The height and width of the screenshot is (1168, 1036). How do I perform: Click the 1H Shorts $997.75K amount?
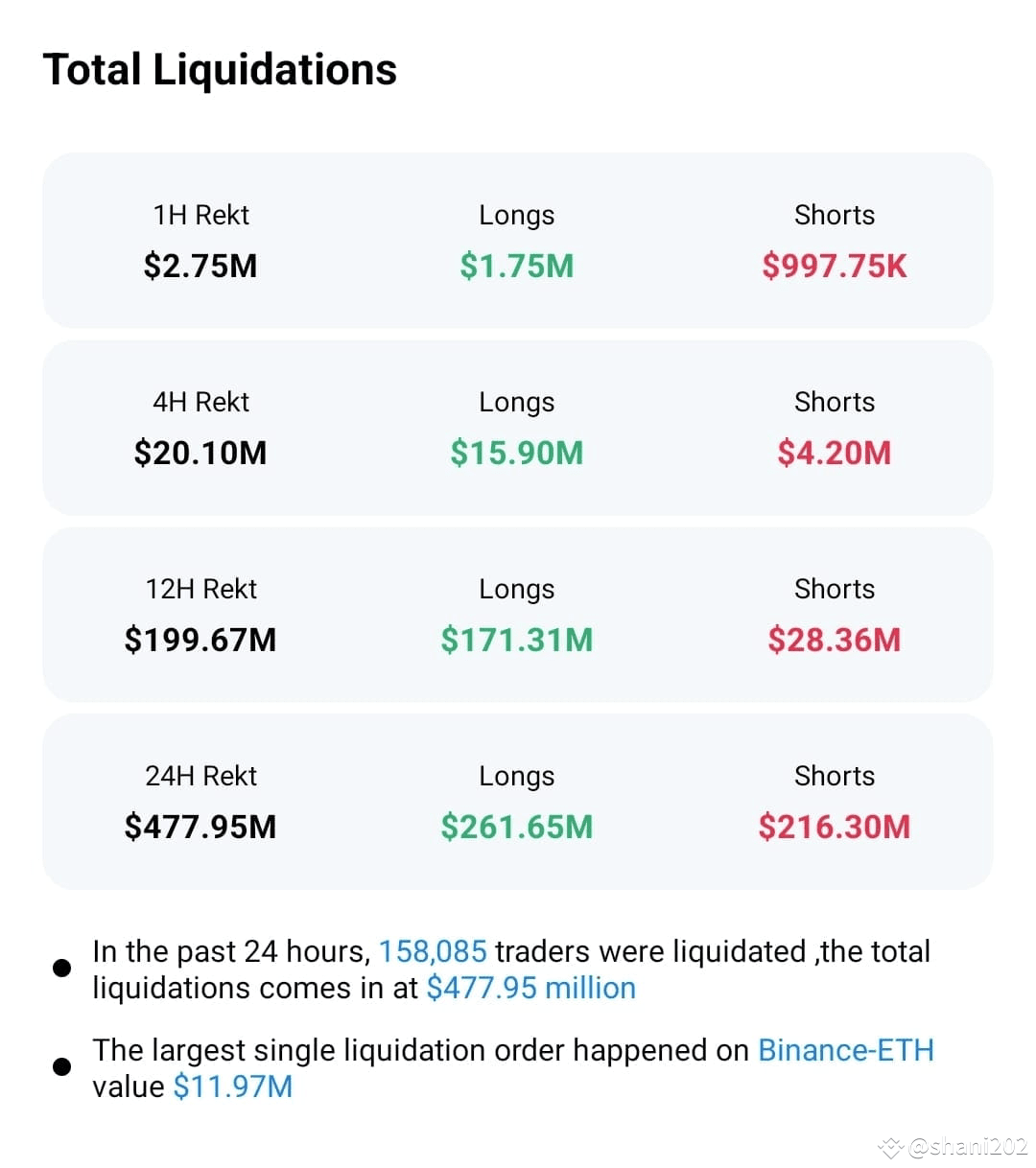(x=835, y=266)
